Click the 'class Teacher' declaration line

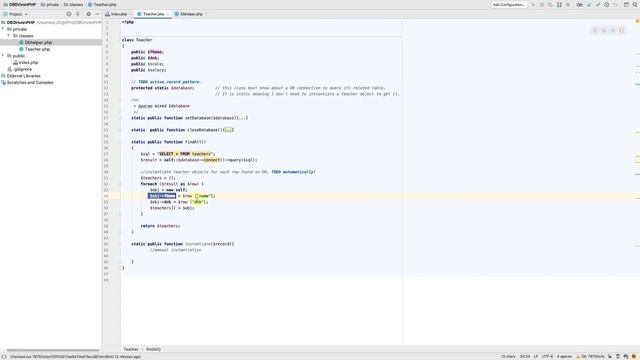[137, 40]
